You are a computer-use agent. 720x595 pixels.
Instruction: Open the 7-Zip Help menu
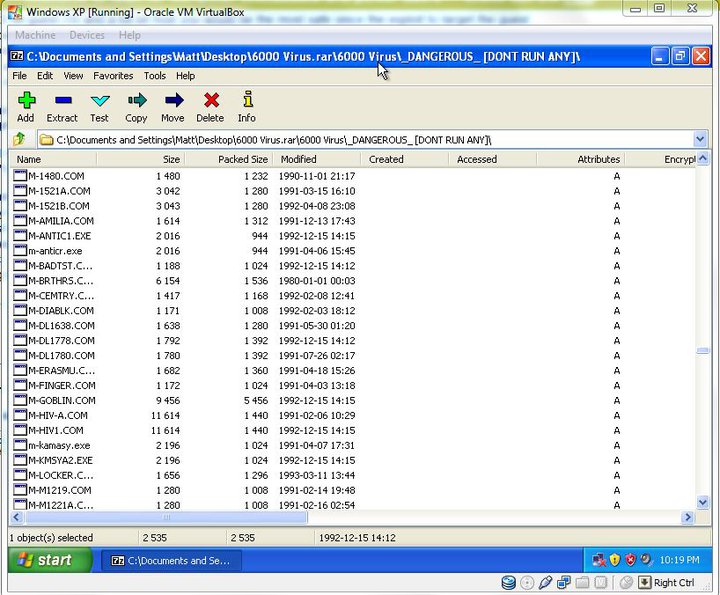coord(186,76)
